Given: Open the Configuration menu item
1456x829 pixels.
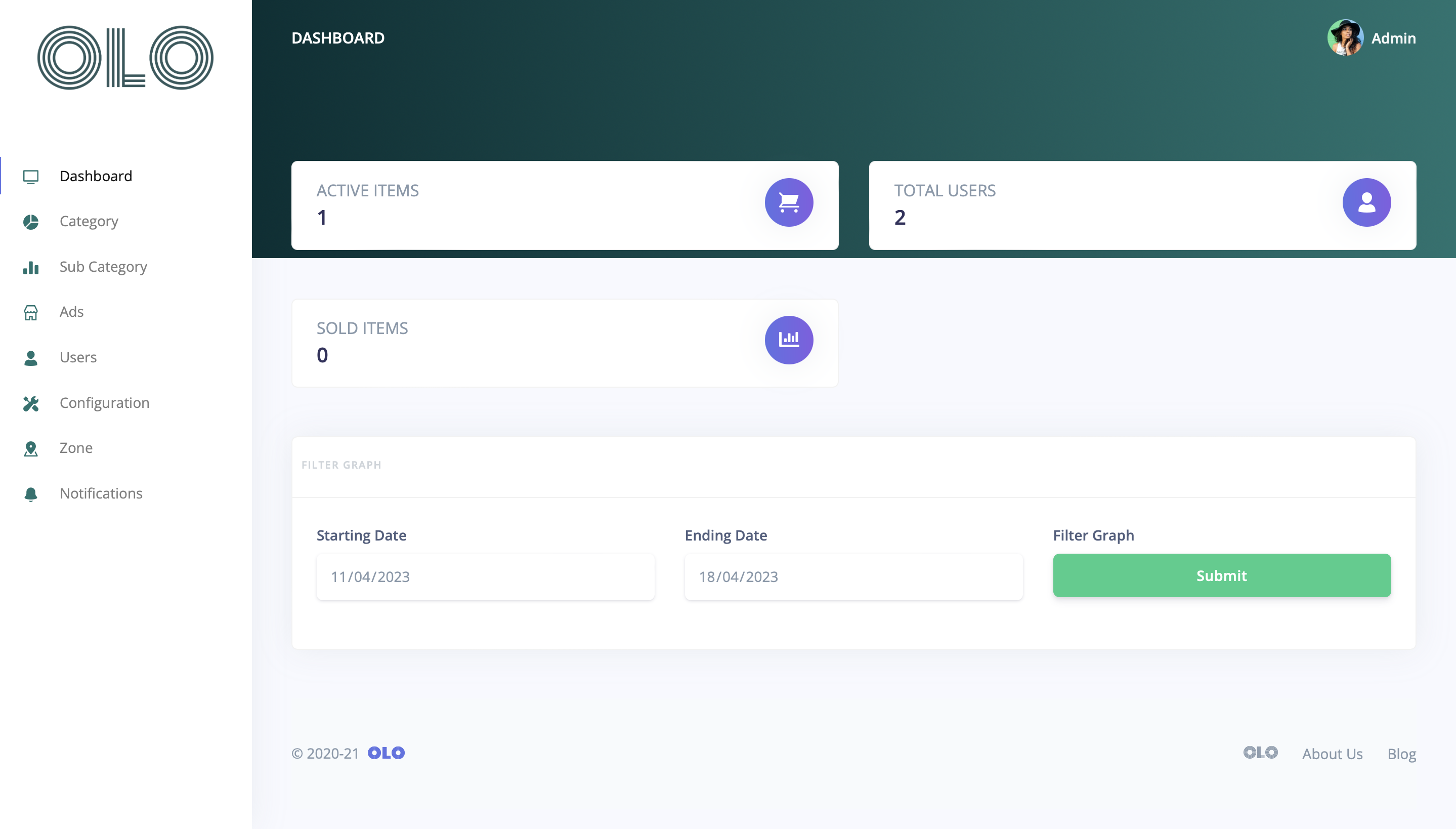Looking at the screenshot, I should coord(105,402).
